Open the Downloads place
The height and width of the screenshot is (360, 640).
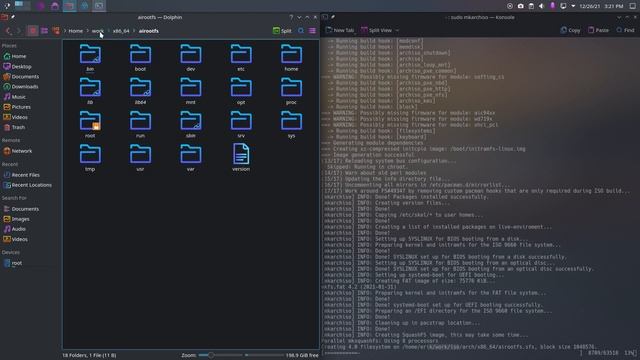click(20, 87)
